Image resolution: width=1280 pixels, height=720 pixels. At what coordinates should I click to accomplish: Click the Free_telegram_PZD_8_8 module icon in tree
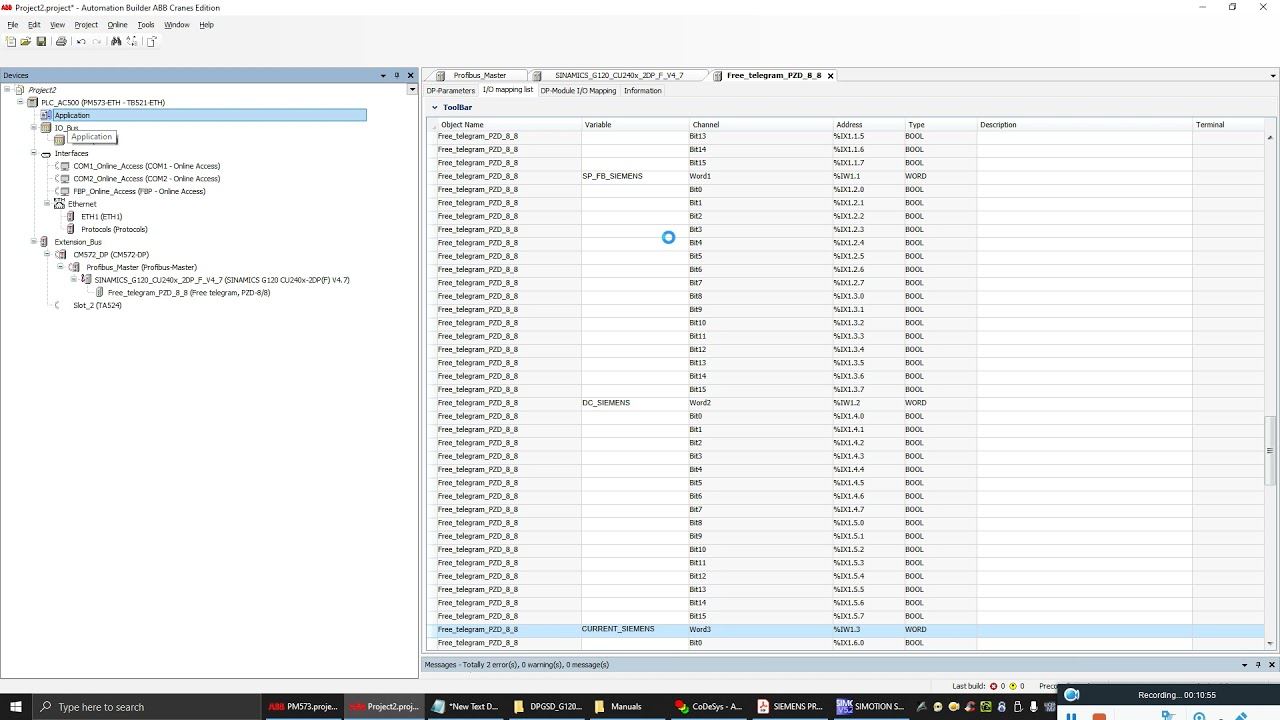(100, 292)
